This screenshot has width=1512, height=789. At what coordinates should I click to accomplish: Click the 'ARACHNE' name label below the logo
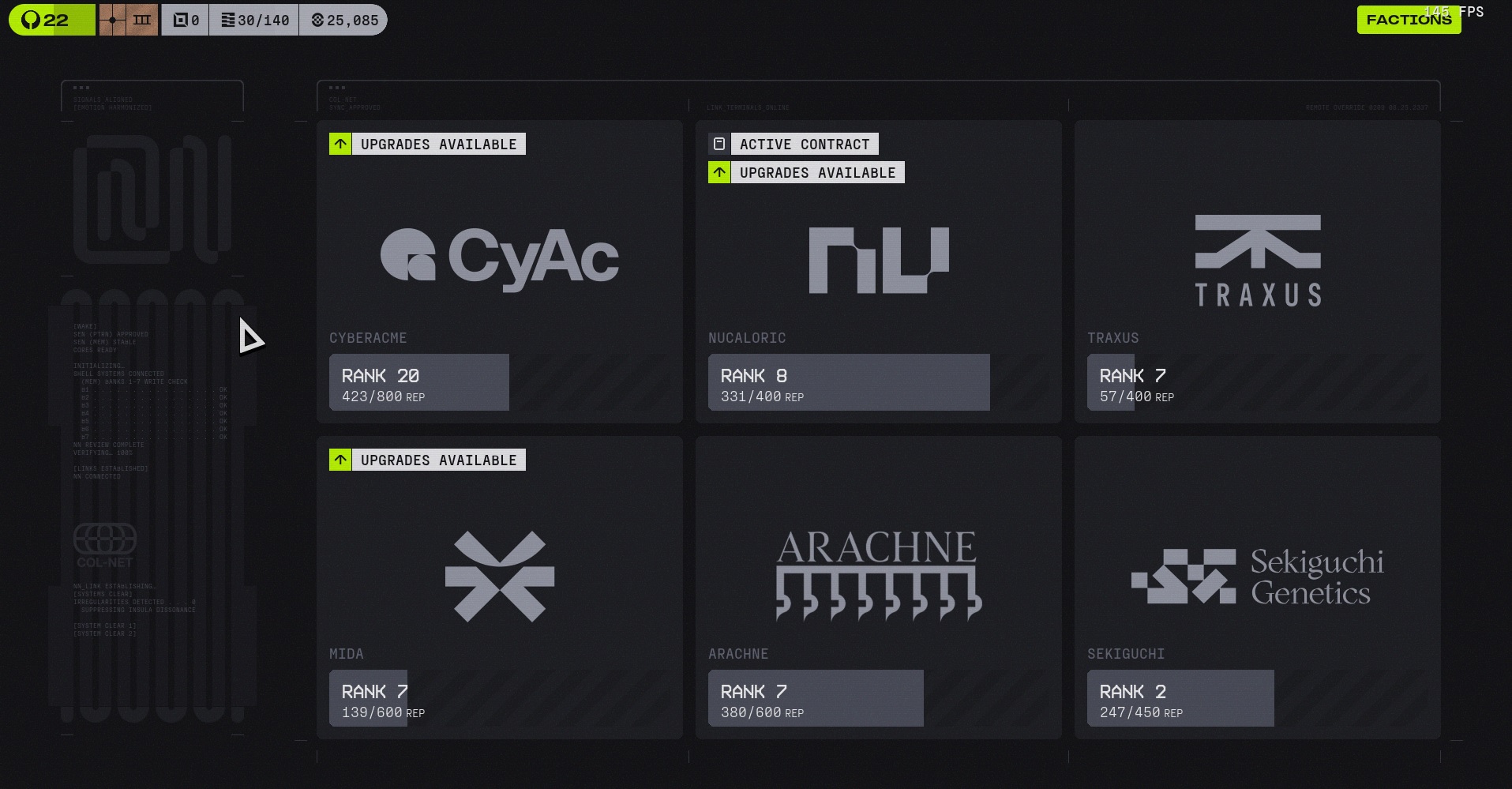[738, 654]
